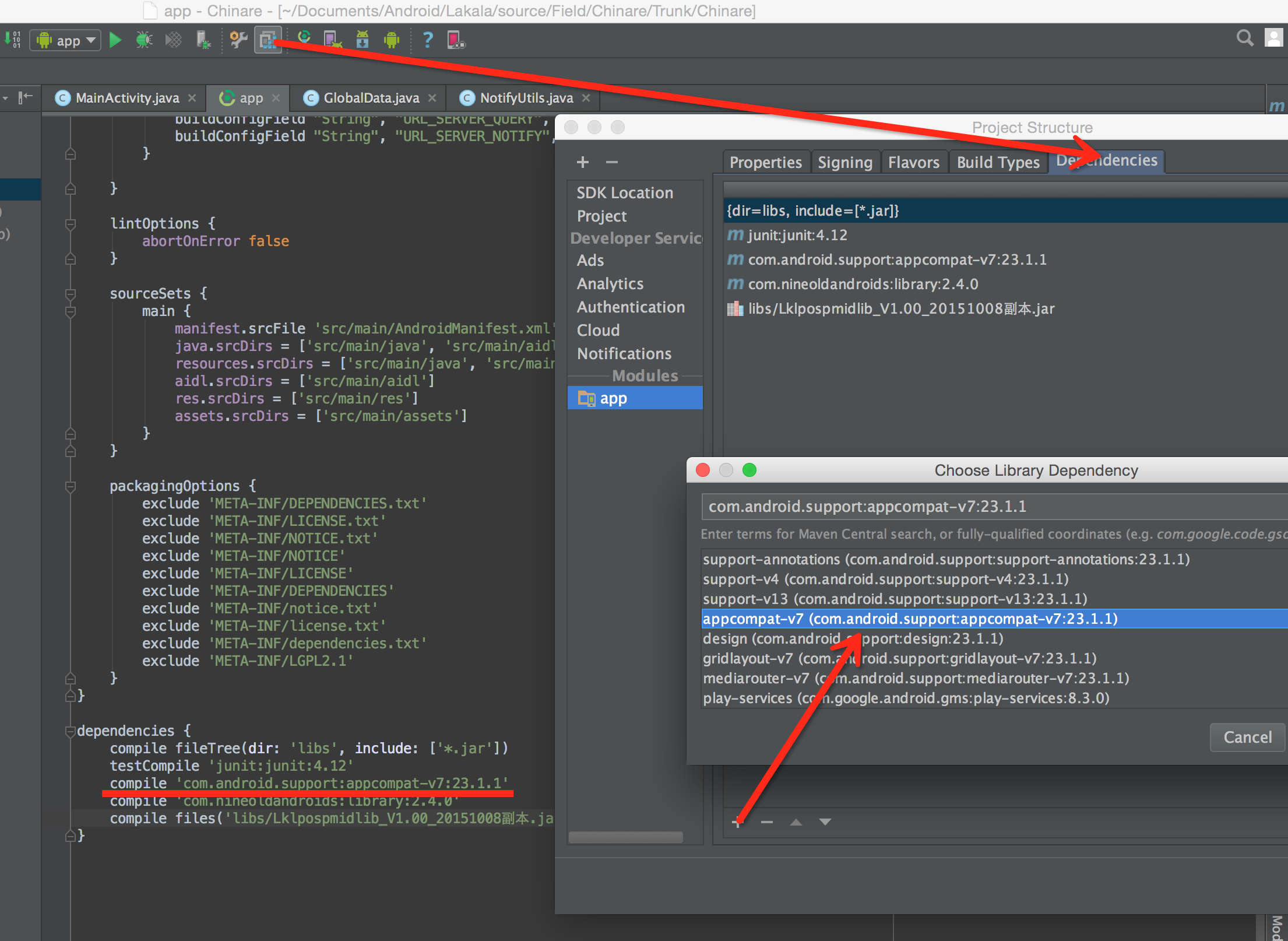The height and width of the screenshot is (941, 1288).
Task: Choose mediarouter-v7 in library results
Action: click(x=994, y=678)
